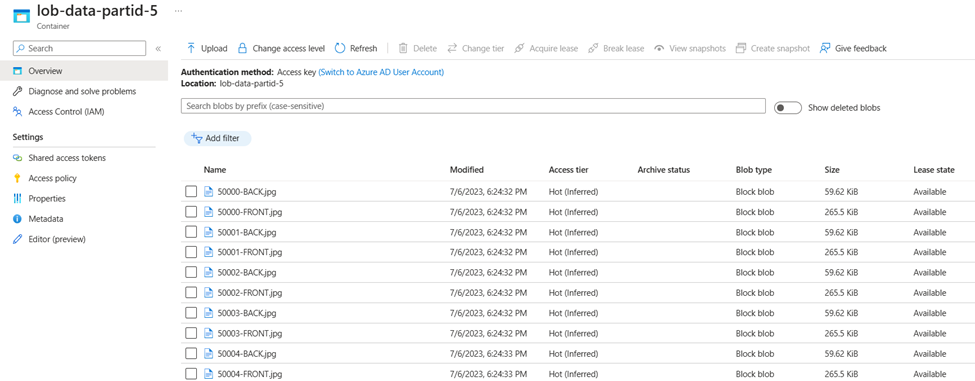The height and width of the screenshot is (381, 975).
Task: Click the Search blobs by prefix field
Action: pyautogui.click(x=473, y=106)
